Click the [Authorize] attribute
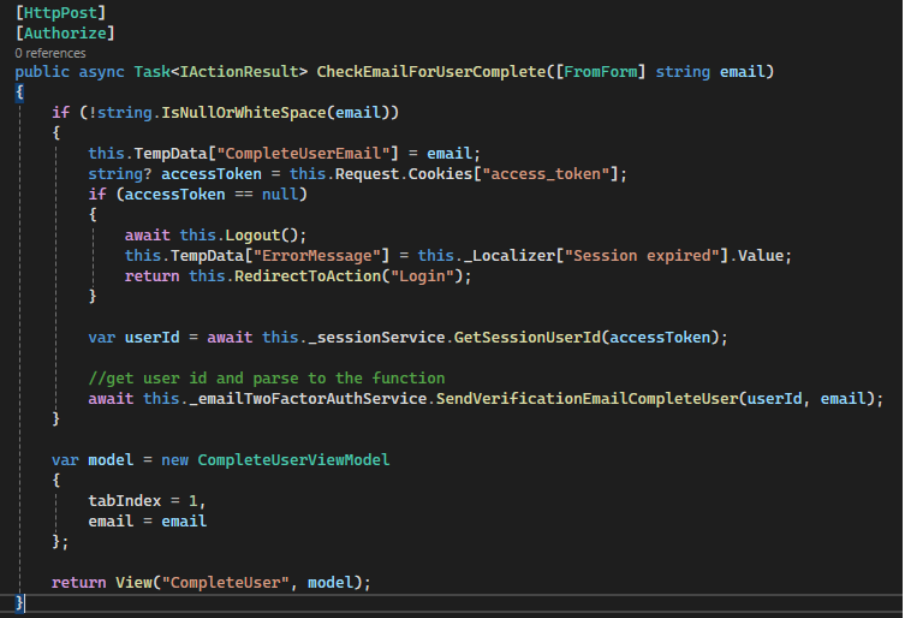 click(x=64, y=34)
